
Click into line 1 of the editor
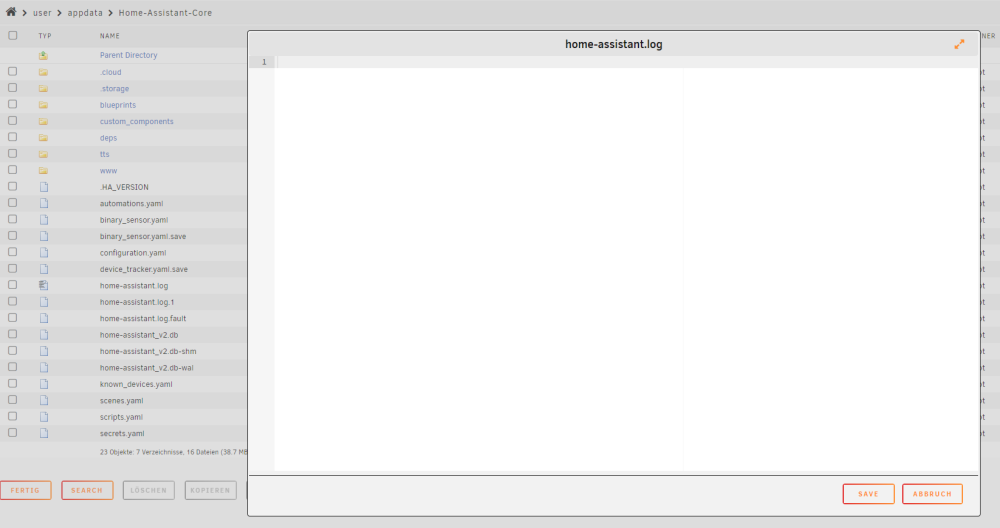pyautogui.click(x=626, y=62)
